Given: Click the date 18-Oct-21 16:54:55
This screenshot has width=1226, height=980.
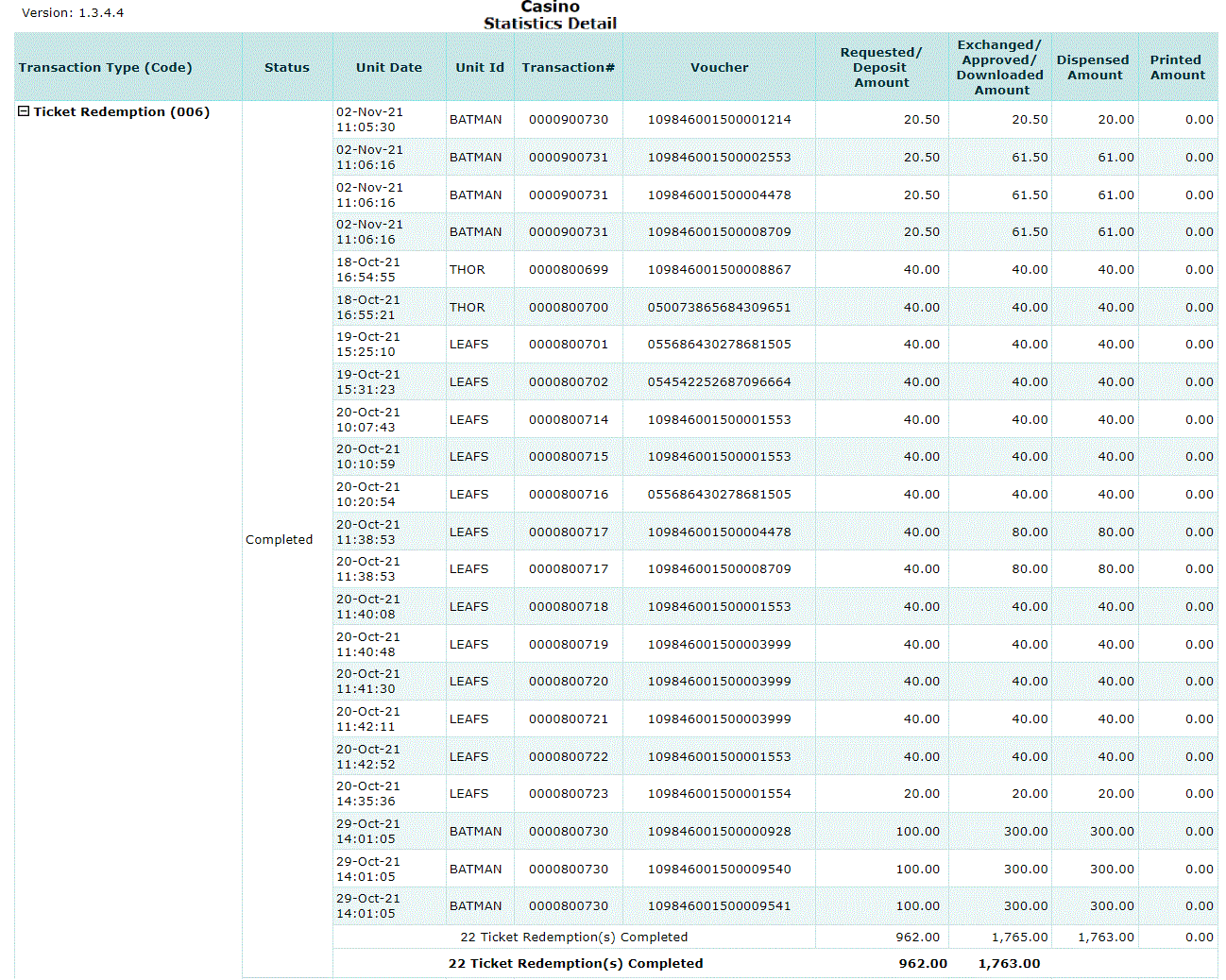Looking at the screenshot, I should [x=368, y=270].
